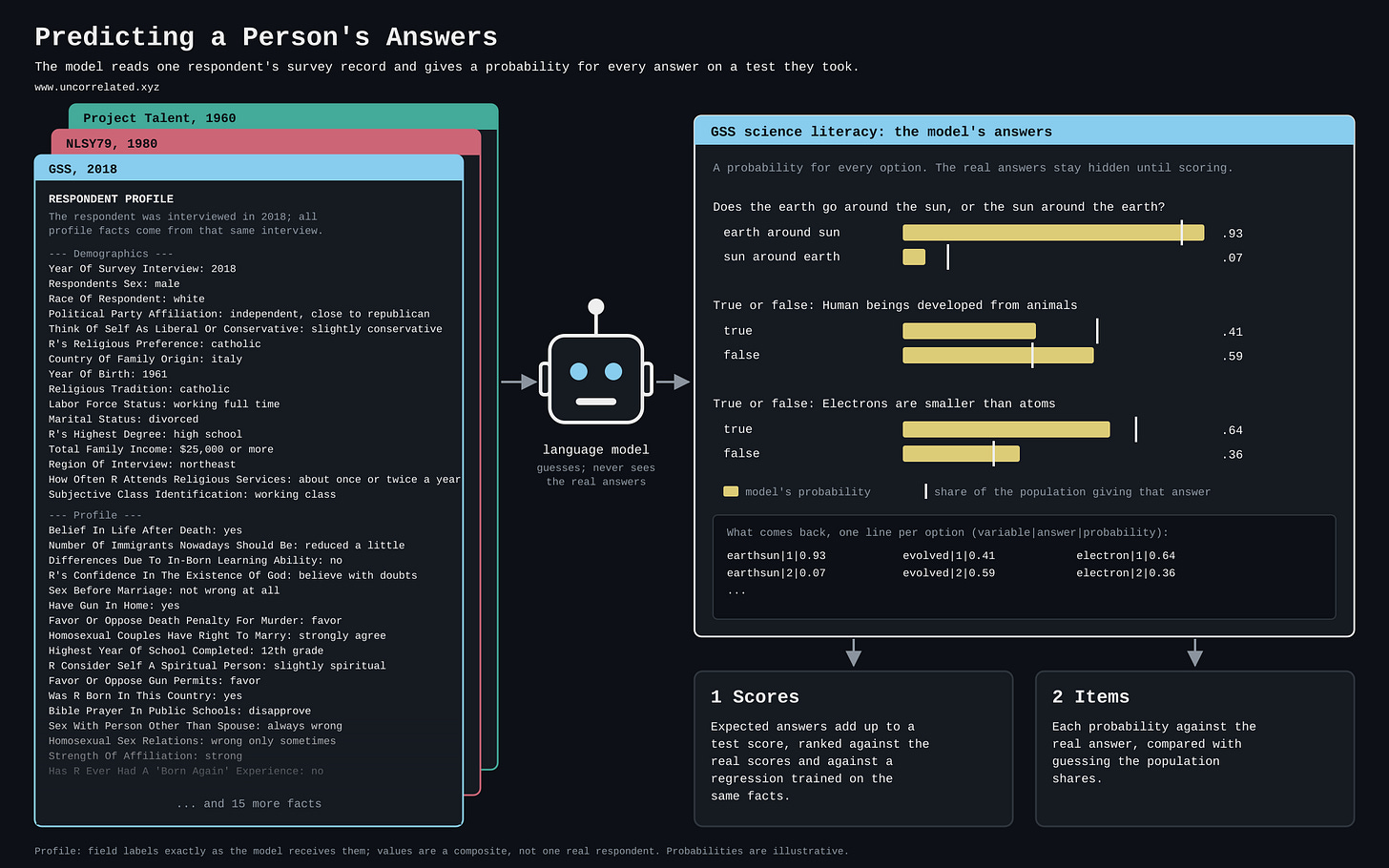The height and width of the screenshot is (868, 1389).
Task: Select the GSS, 2018 card tab
Action: pos(249,168)
